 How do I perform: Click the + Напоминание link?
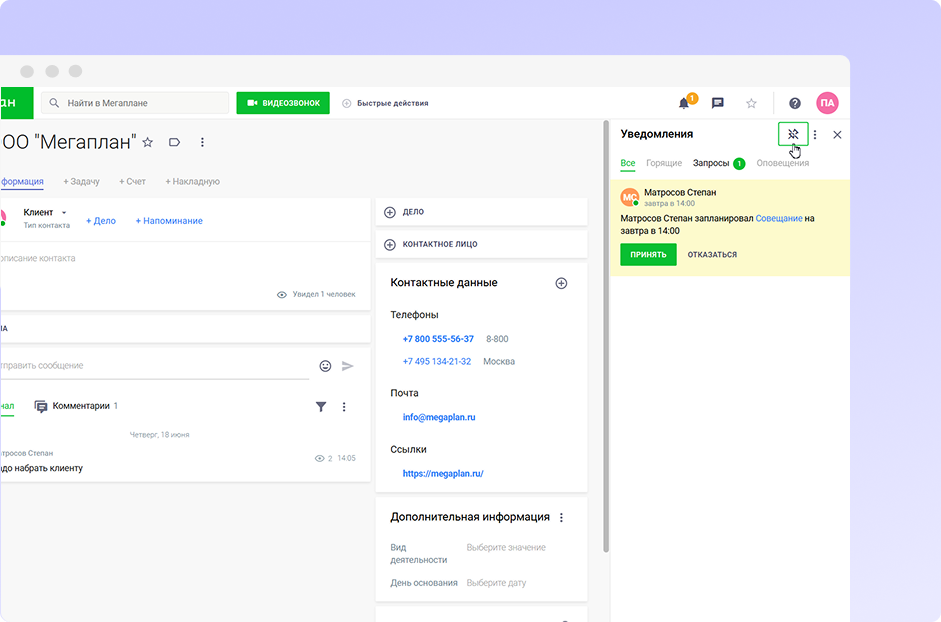click(x=169, y=221)
